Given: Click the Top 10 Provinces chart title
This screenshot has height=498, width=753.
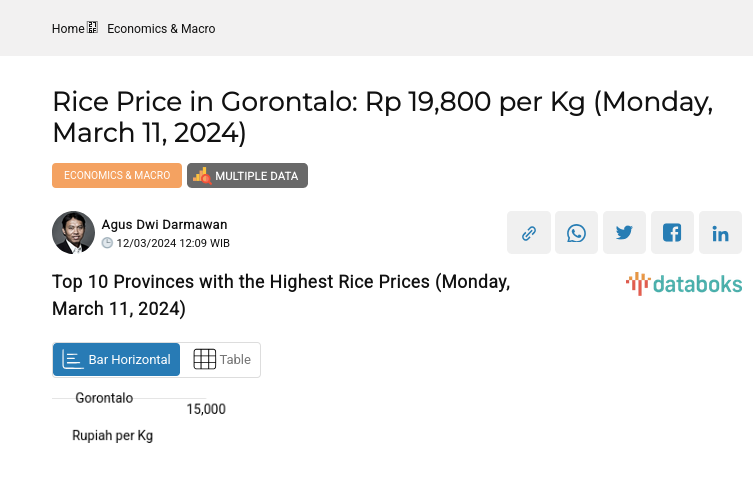Looking at the screenshot, I should (x=281, y=294).
